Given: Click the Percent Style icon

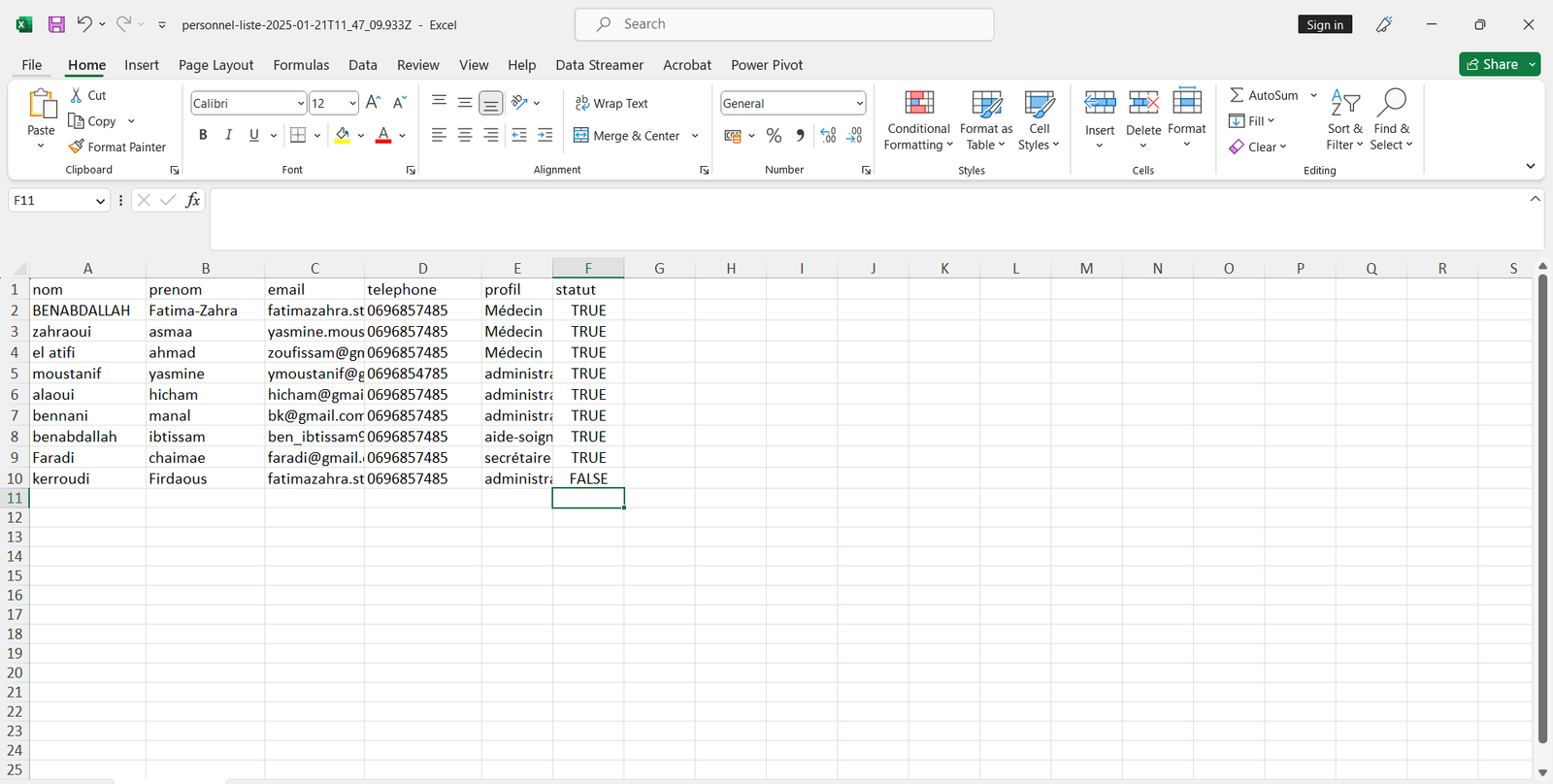Looking at the screenshot, I should click(774, 136).
